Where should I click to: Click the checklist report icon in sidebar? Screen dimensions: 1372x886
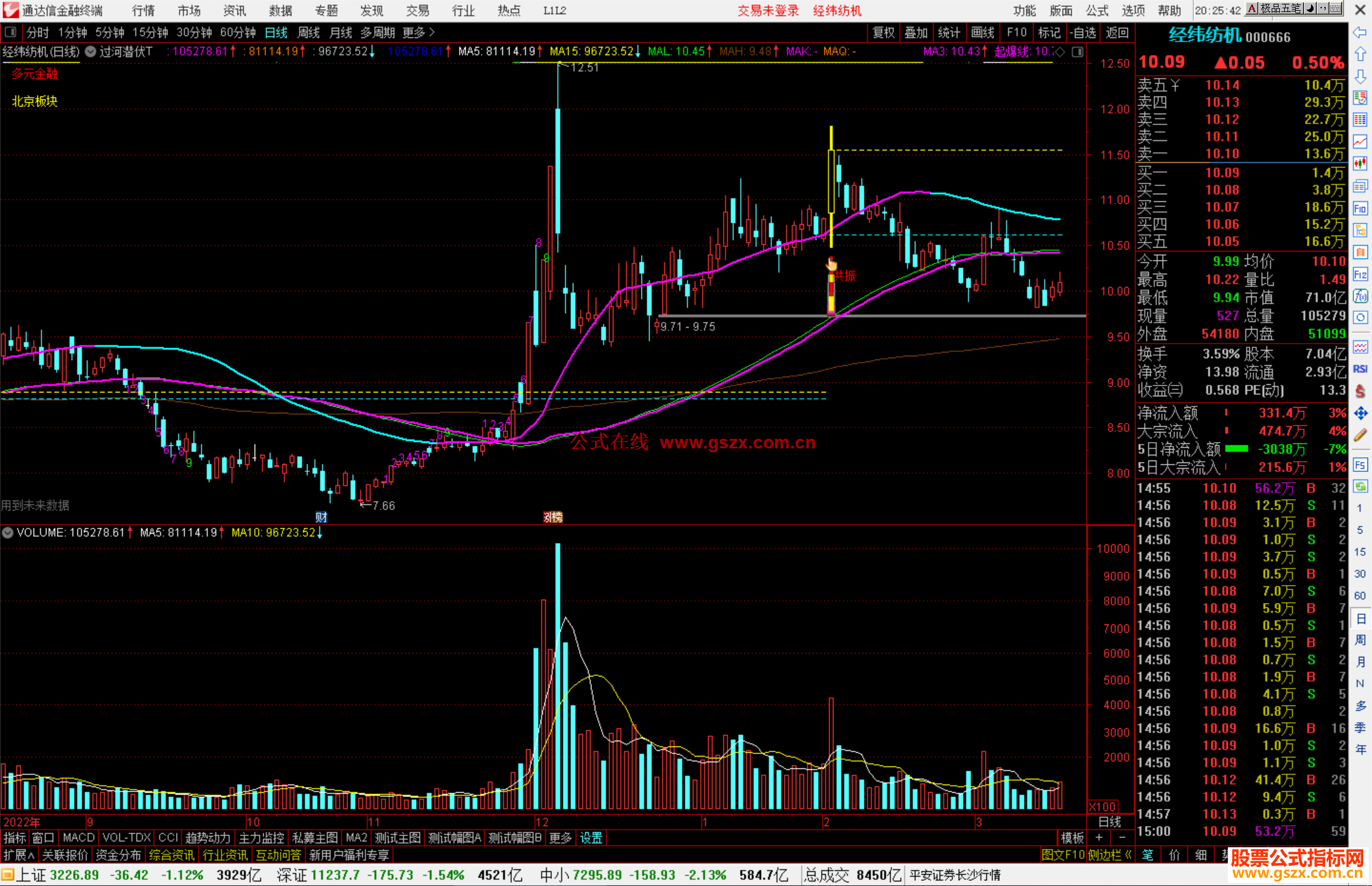pyautogui.click(x=1360, y=98)
